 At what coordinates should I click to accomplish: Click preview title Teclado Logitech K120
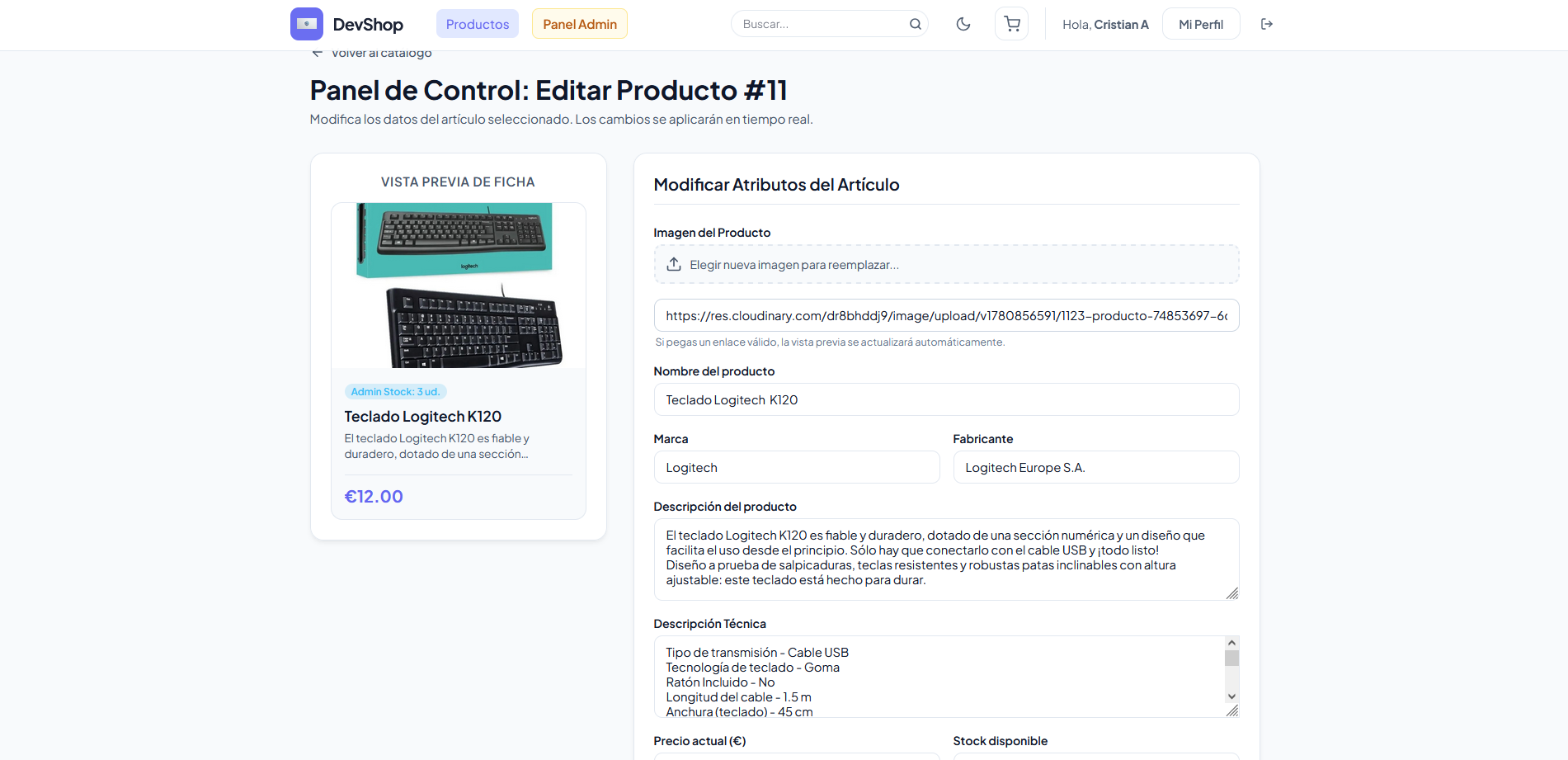tap(423, 417)
